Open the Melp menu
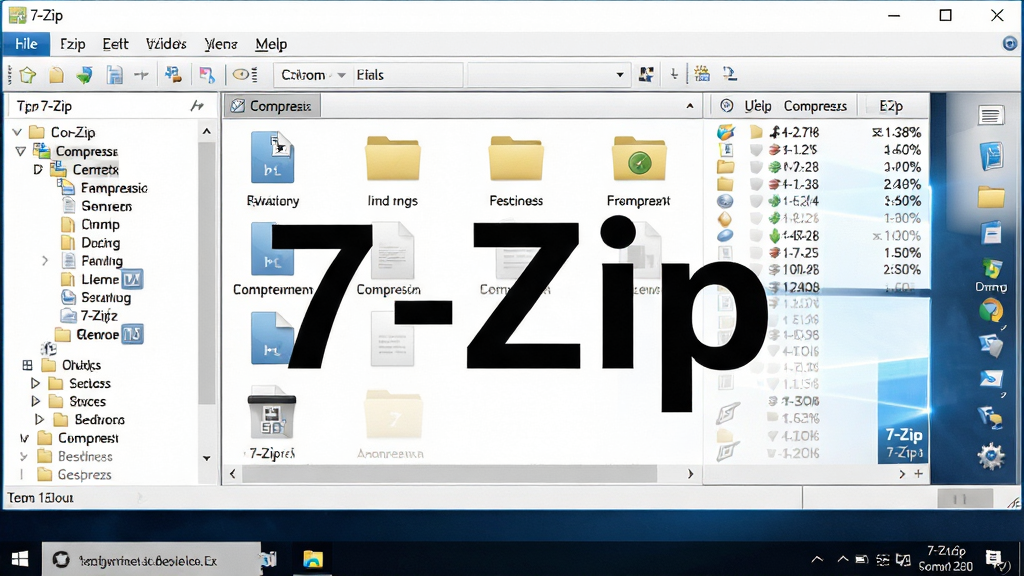The image size is (1024, 576). pyautogui.click(x=271, y=44)
